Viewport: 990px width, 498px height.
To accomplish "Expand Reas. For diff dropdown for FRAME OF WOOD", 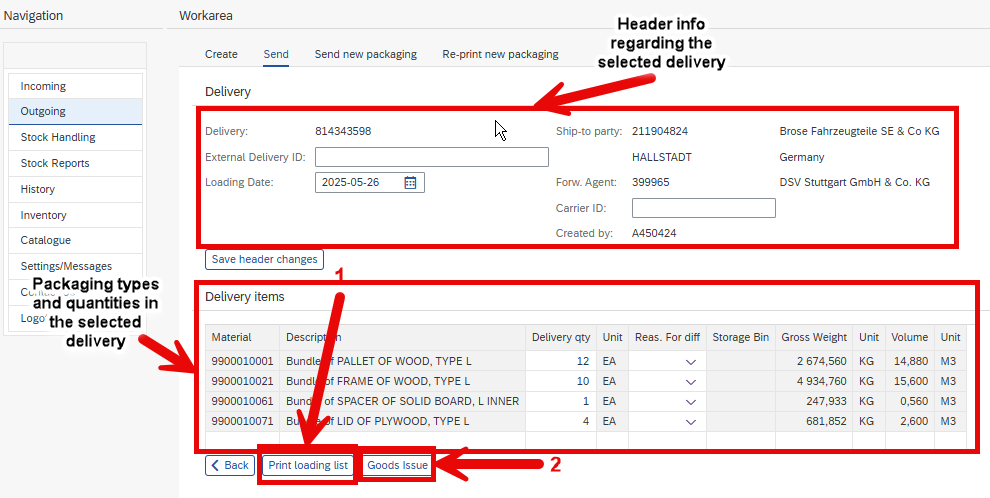I will [x=691, y=382].
